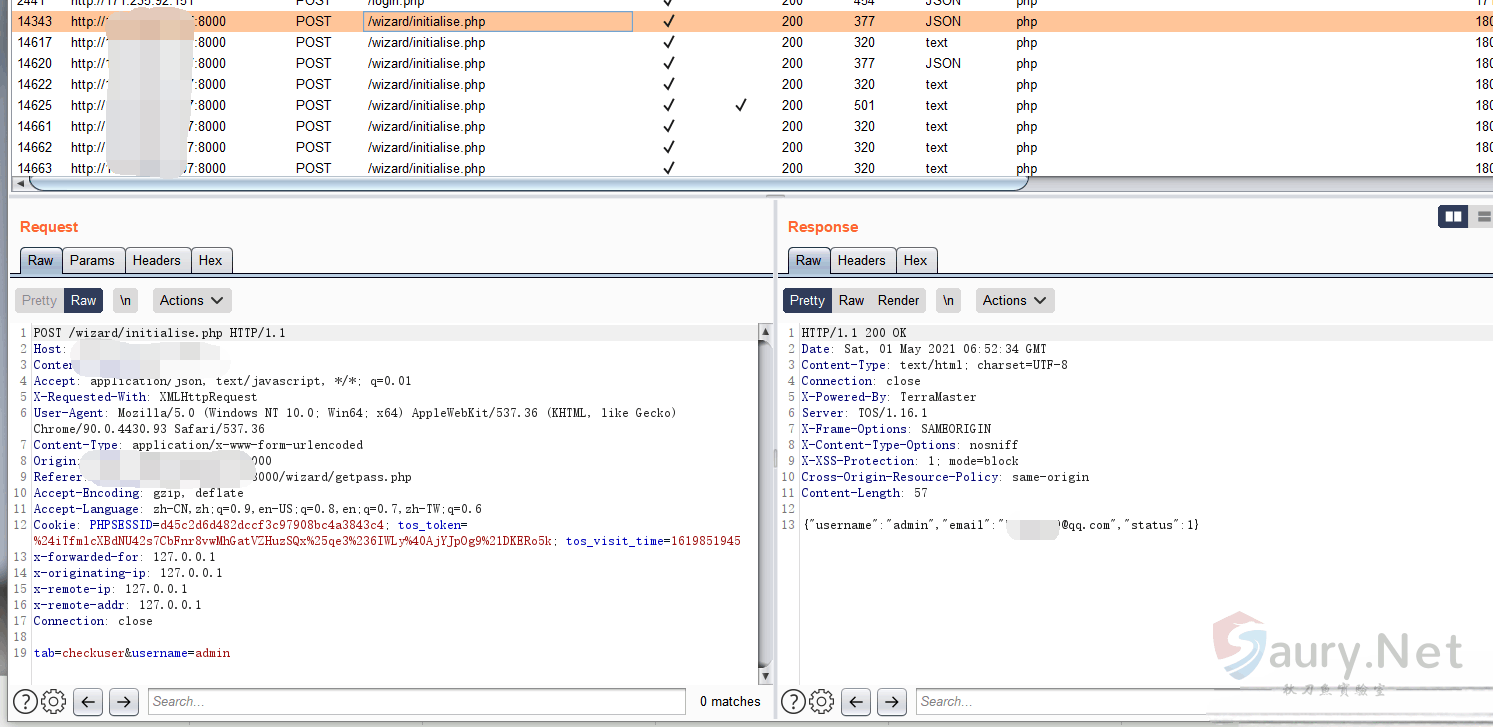Open request panel help icon
The width and height of the screenshot is (1493, 727).
coord(25,701)
